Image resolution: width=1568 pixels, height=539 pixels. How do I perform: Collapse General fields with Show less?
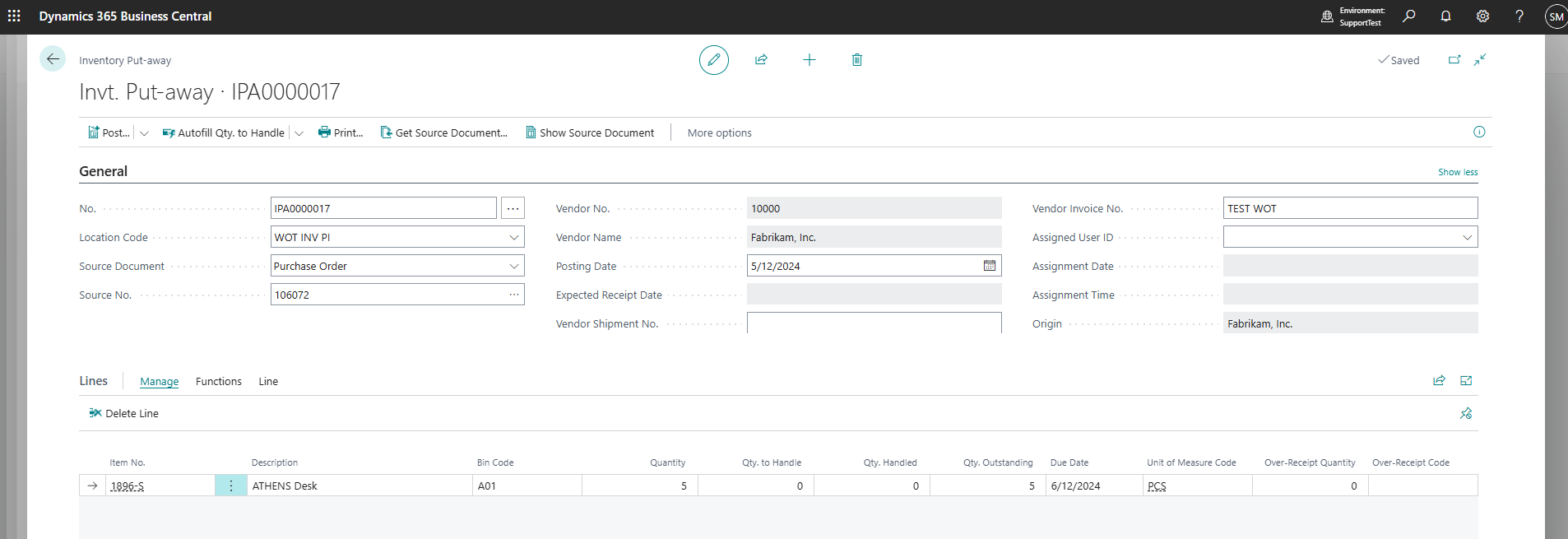coord(1458,172)
